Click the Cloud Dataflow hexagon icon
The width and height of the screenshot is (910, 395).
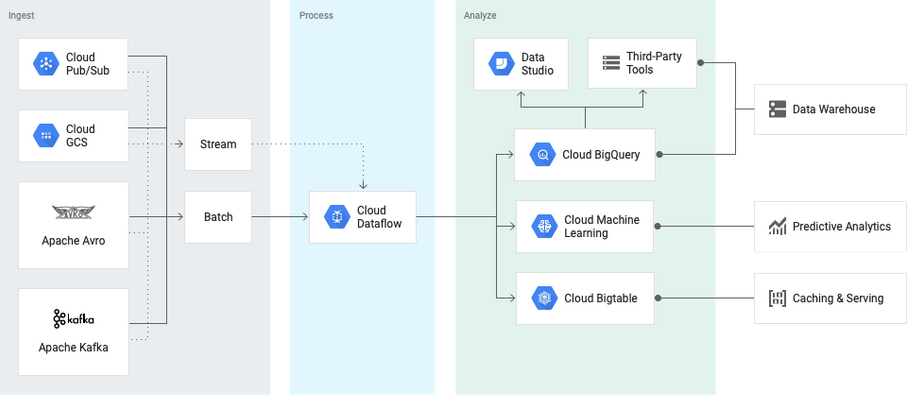(x=337, y=217)
